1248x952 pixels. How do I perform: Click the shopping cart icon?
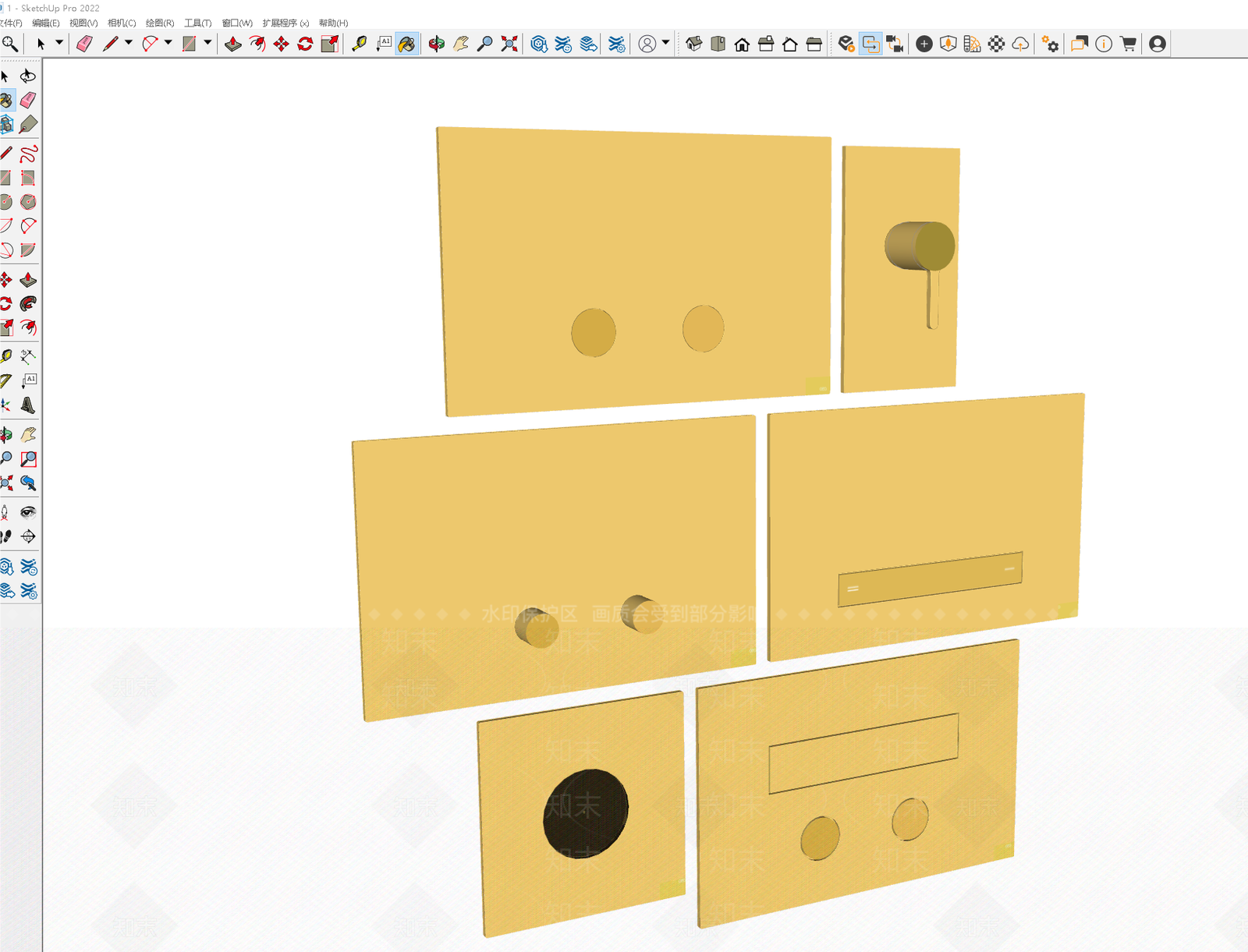pyautogui.click(x=1128, y=44)
